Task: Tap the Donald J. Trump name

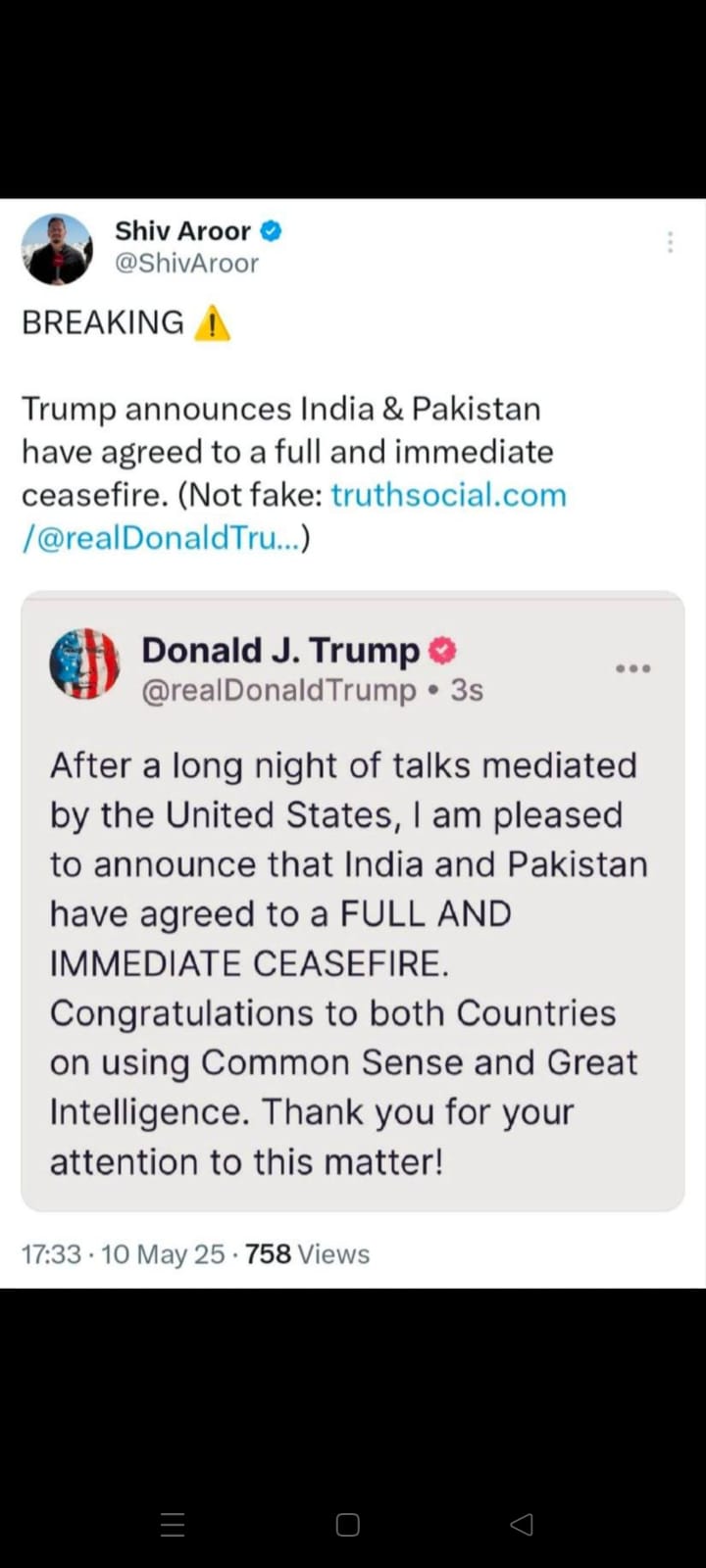Action: pos(280,650)
